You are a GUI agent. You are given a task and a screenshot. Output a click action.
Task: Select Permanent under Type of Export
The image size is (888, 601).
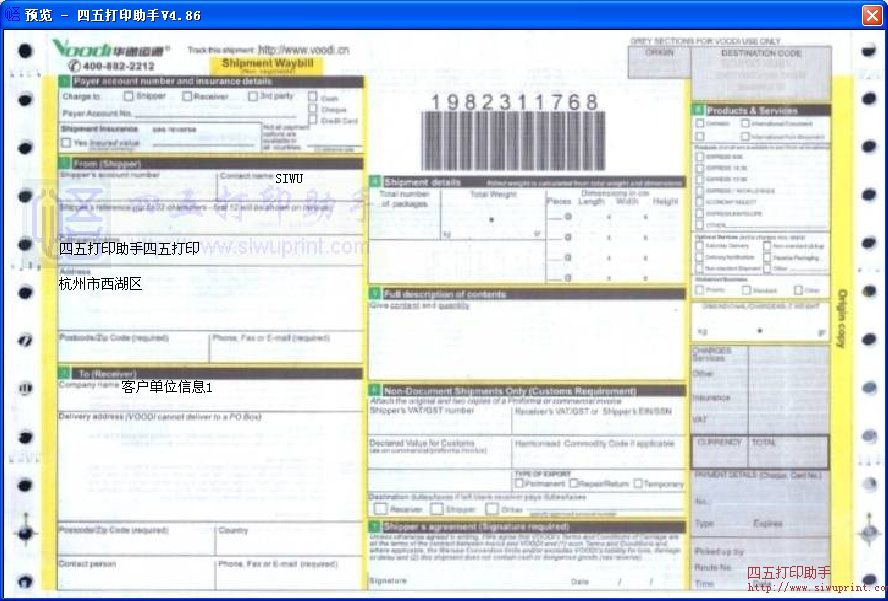[x=519, y=484]
